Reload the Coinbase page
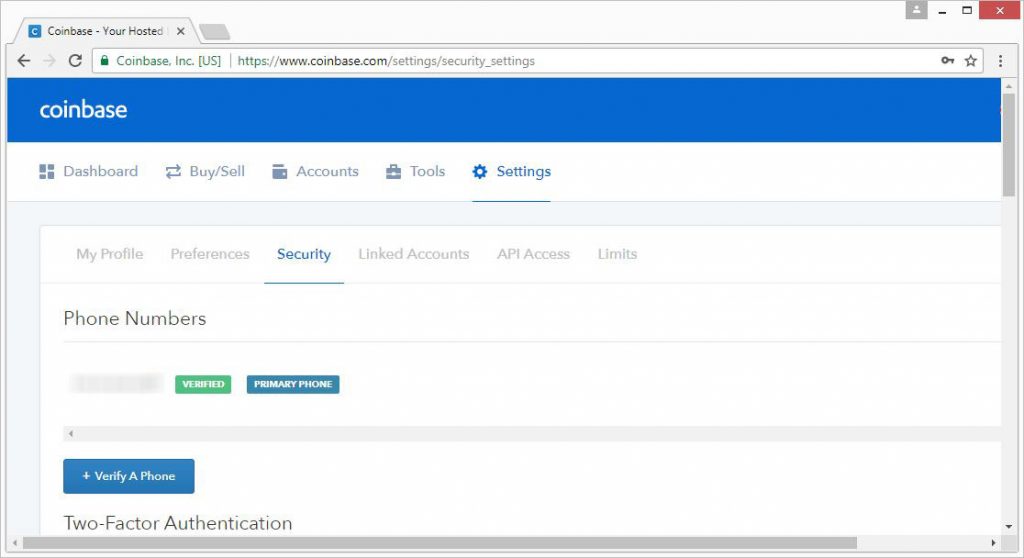The width and height of the screenshot is (1024, 558). click(75, 61)
